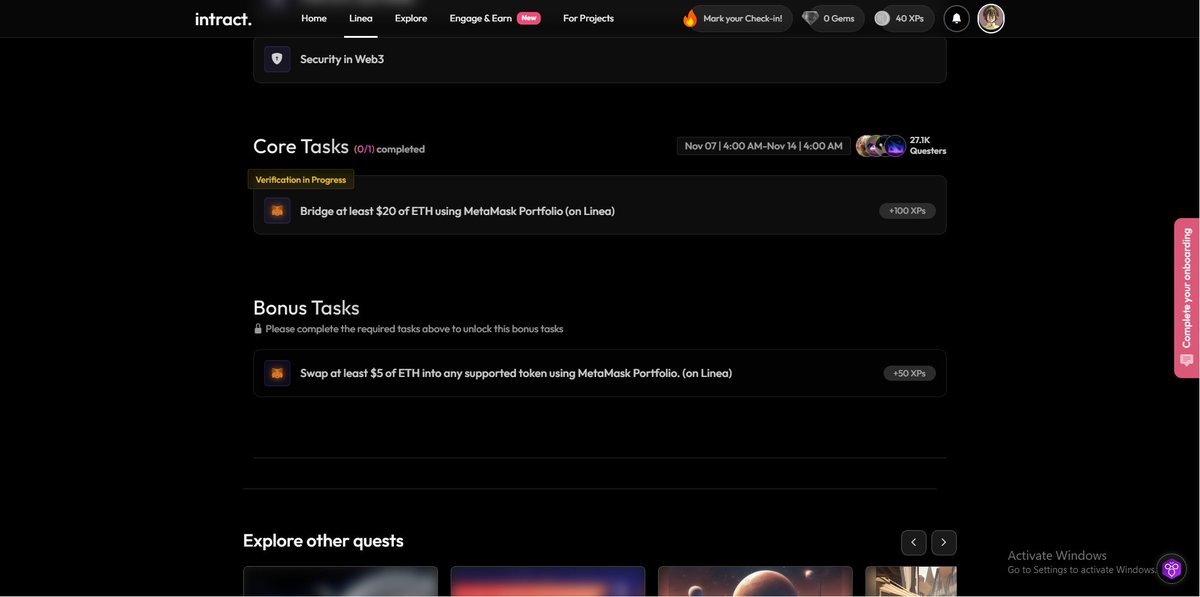Select the Linea nav tab
Image resolution: width=1200 pixels, height=597 pixels.
coord(361,18)
